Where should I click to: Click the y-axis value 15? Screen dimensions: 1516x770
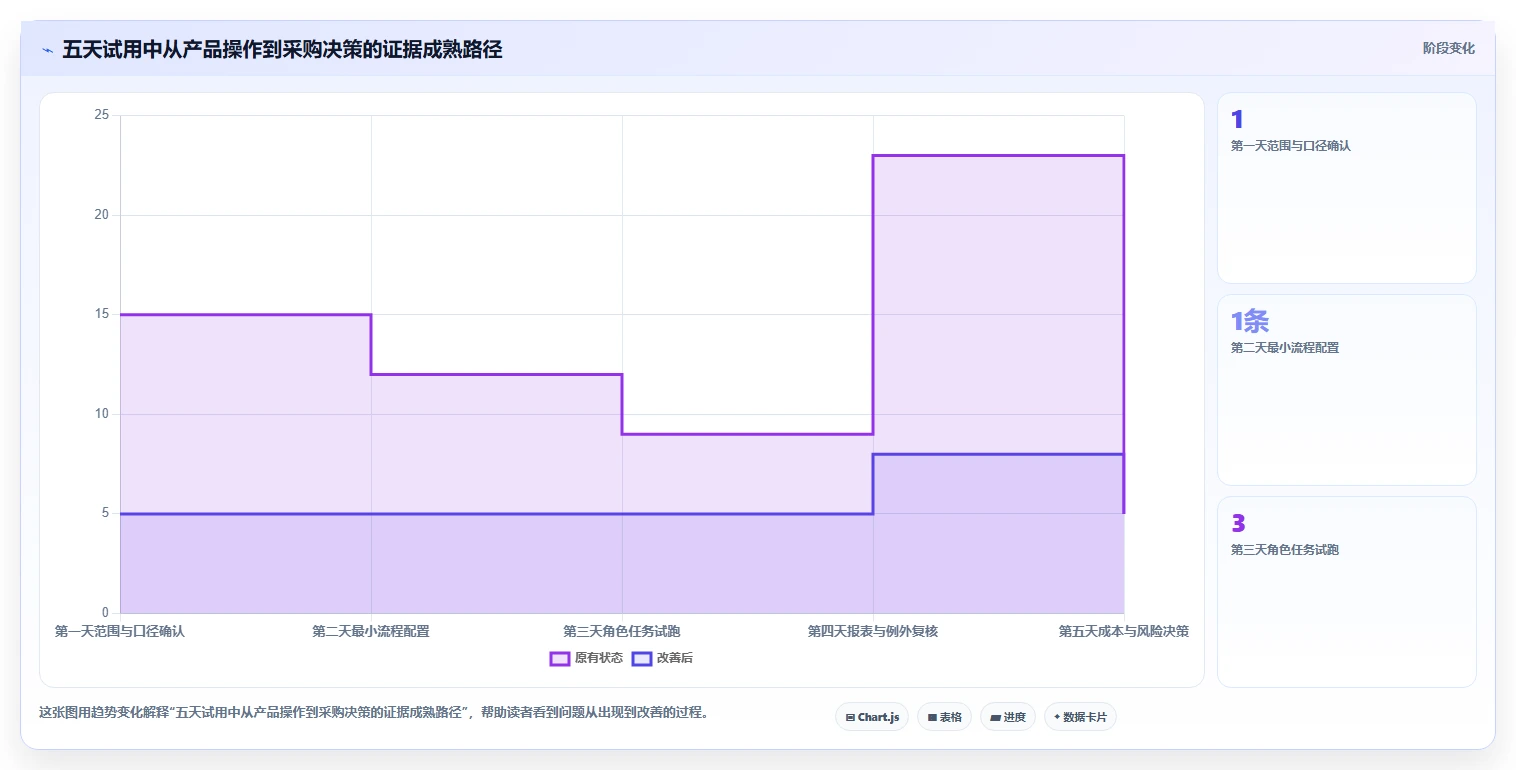pyautogui.click(x=101, y=314)
